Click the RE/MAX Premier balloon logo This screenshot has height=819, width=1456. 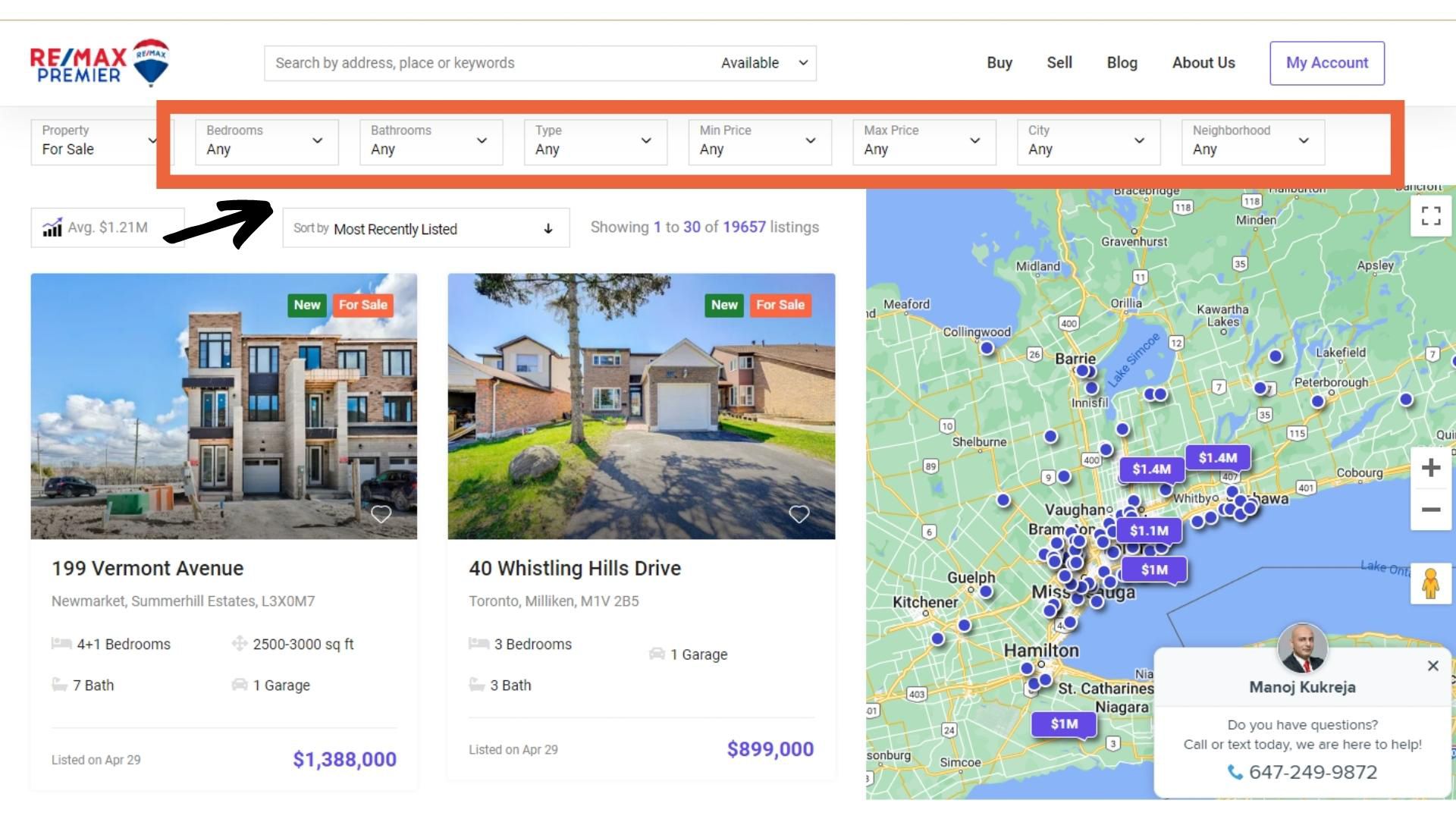[151, 62]
